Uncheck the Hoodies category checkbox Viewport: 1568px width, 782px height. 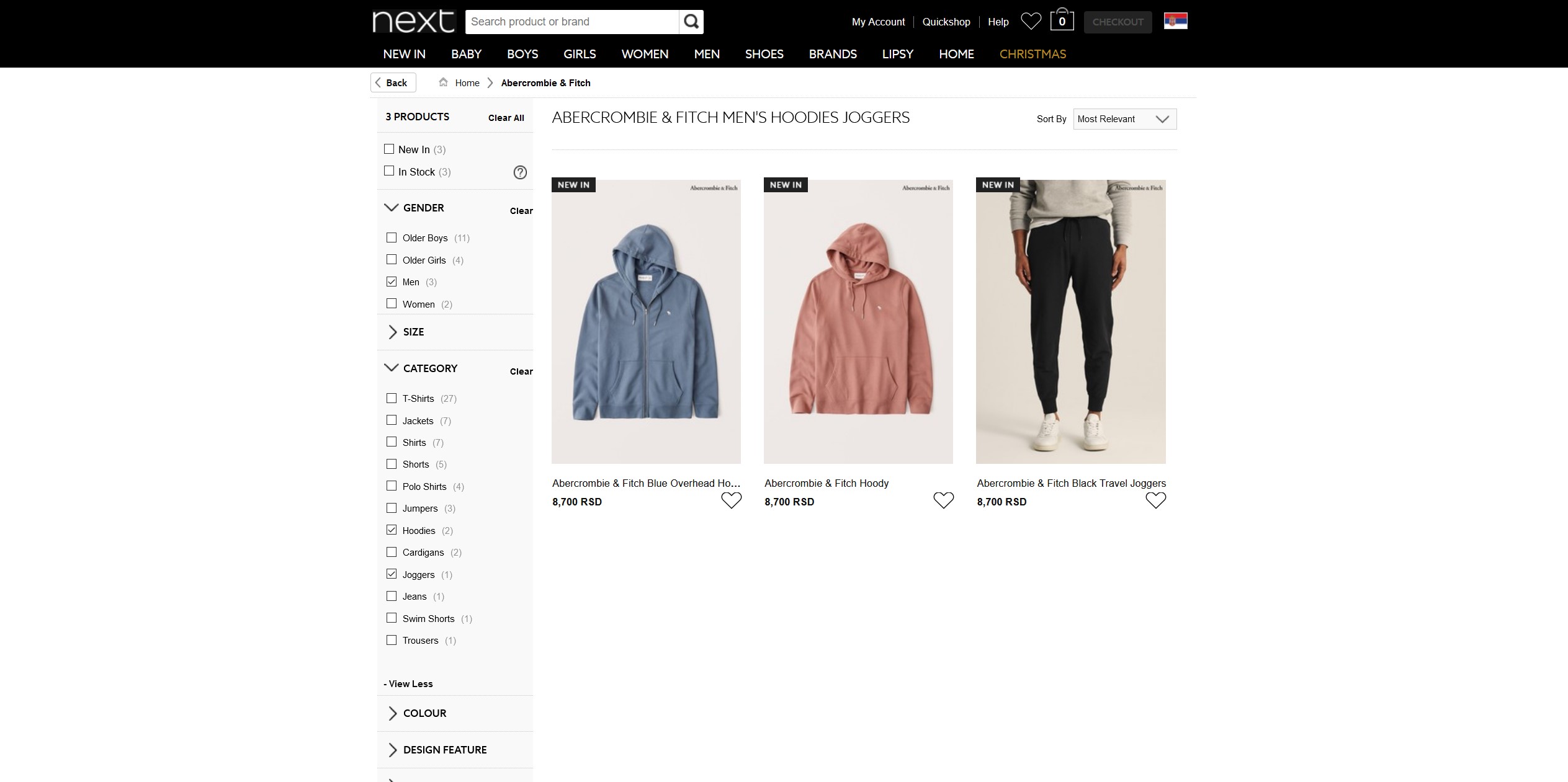(392, 530)
